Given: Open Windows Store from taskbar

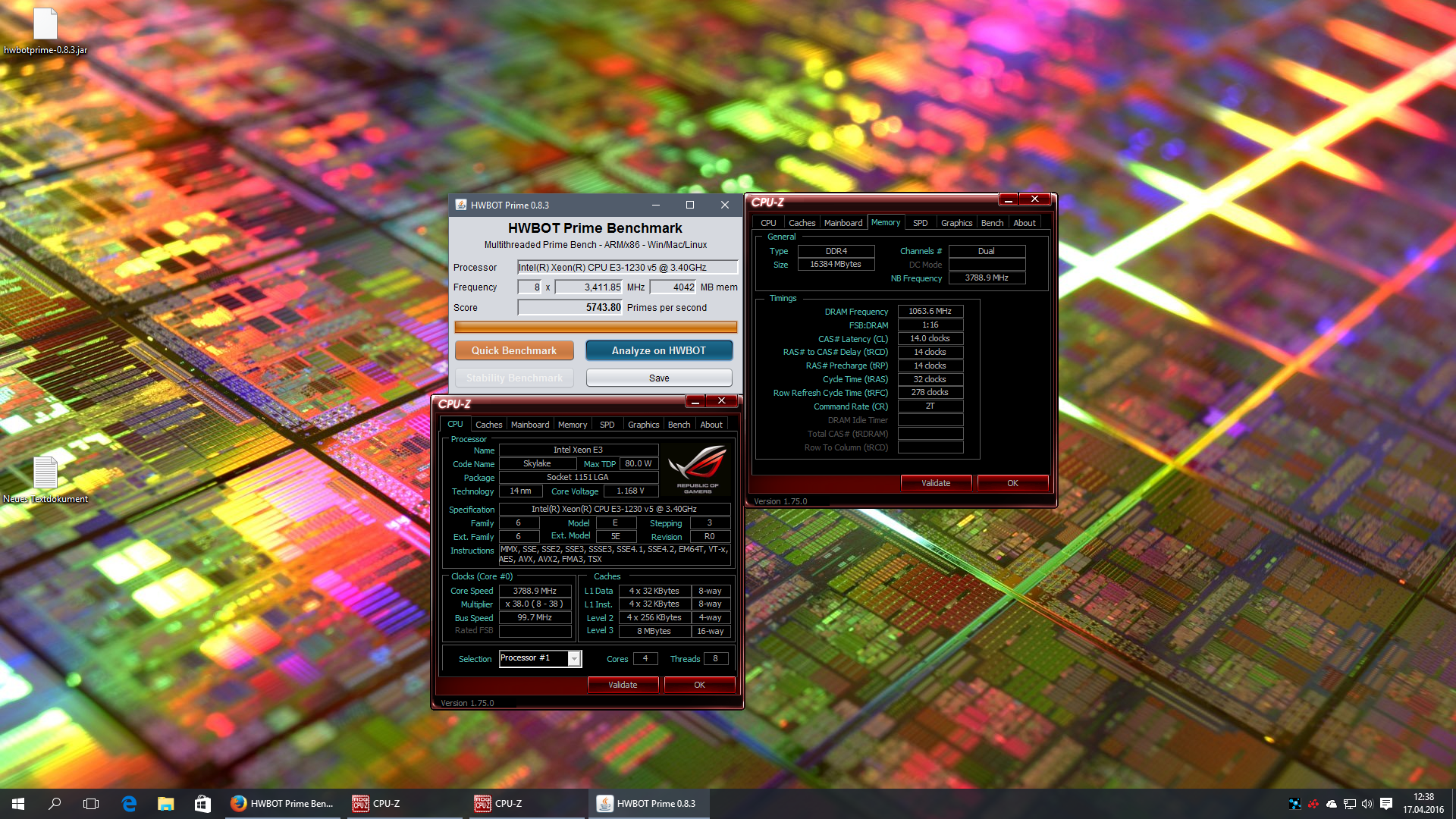Looking at the screenshot, I should click(x=202, y=803).
